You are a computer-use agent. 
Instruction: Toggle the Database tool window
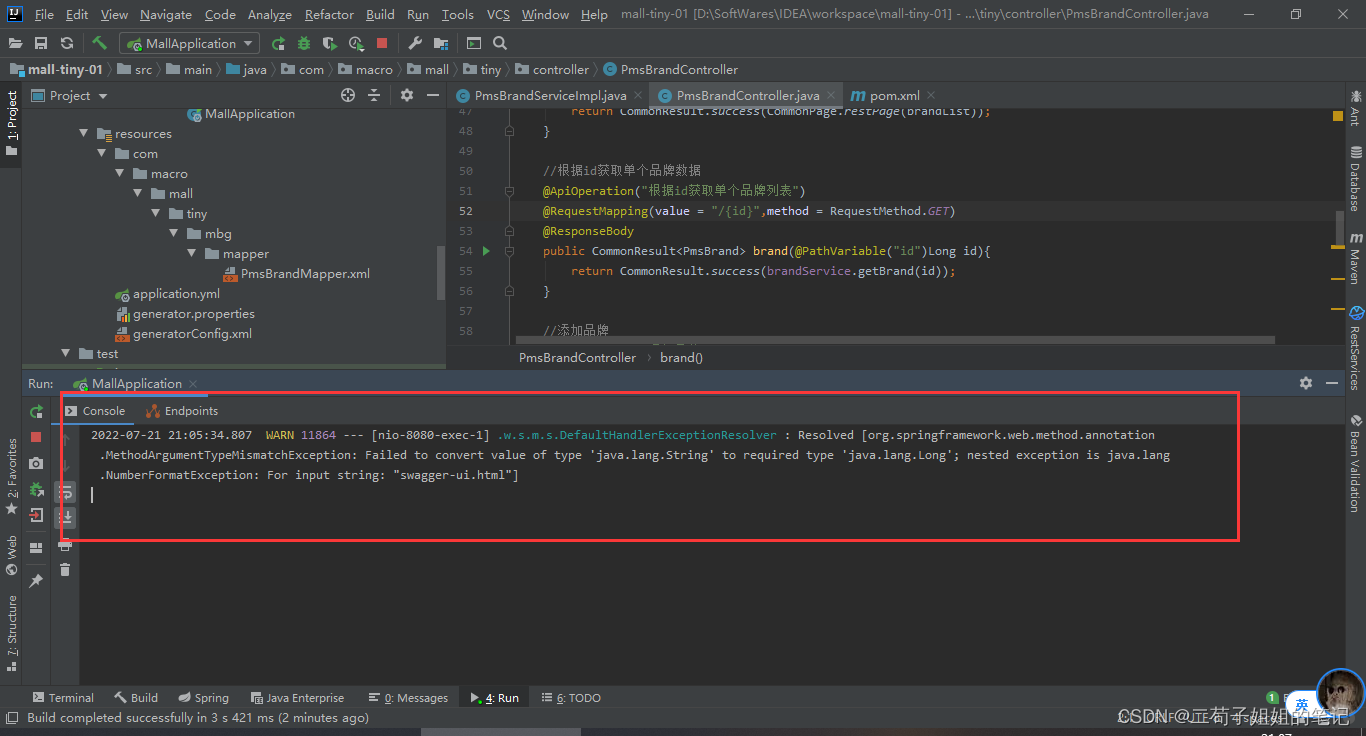1356,179
